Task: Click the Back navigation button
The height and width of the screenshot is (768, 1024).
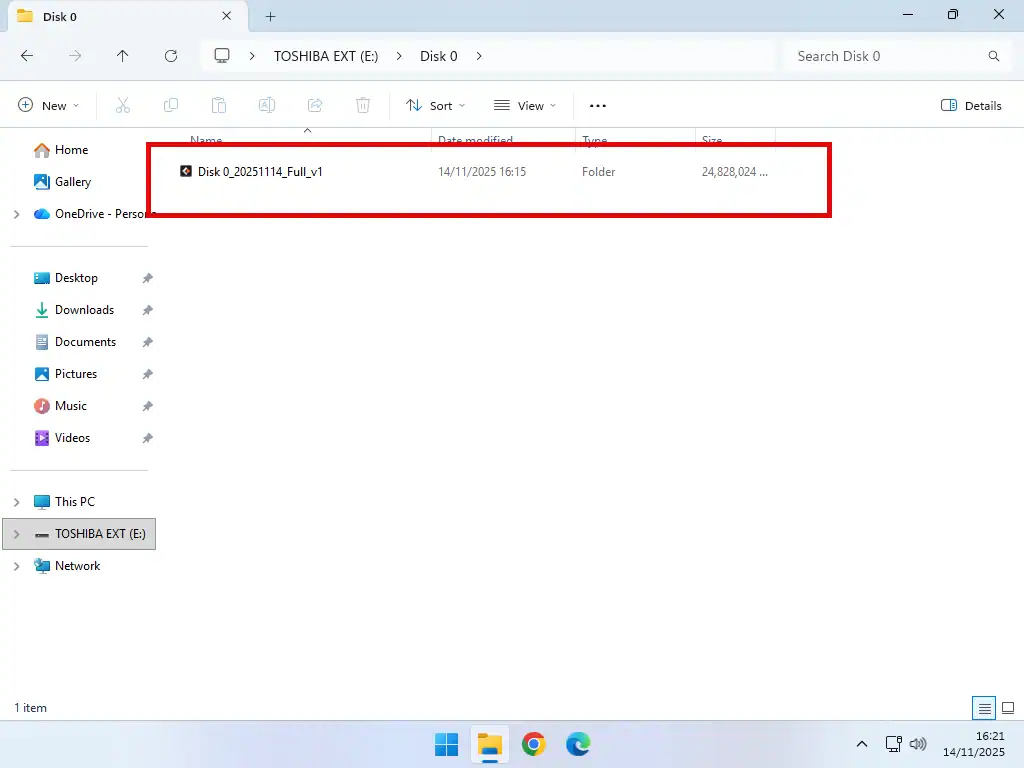Action: 27,56
